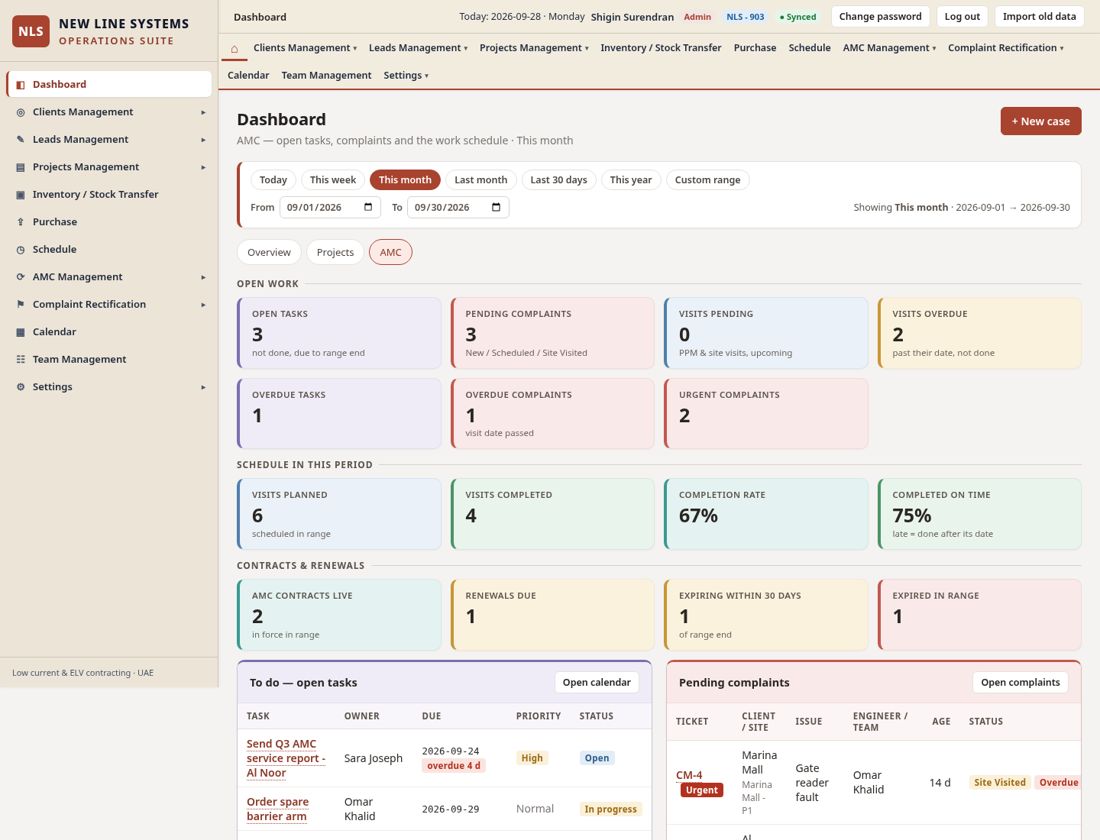Click the NLS logo badge
Screen dimensions: 1100x840
(x=31, y=32)
